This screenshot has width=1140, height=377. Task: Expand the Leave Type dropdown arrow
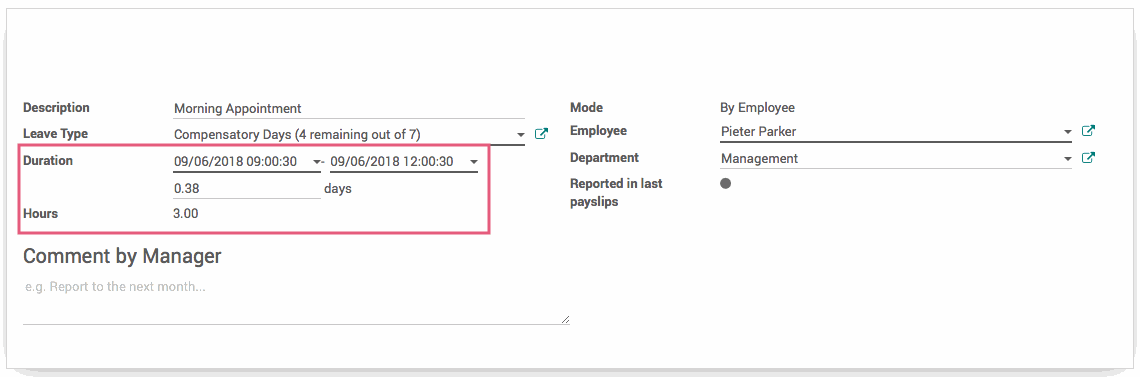tap(521, 135)
